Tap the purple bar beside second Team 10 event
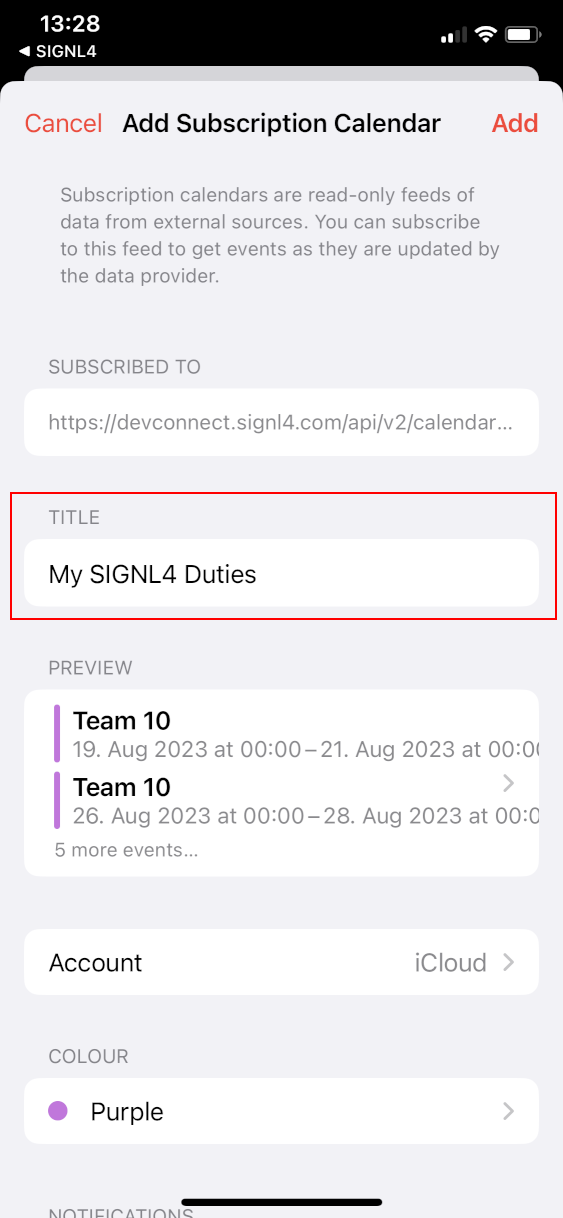The height and width of the screenshot is (1218, 563). tap(57, 799)
